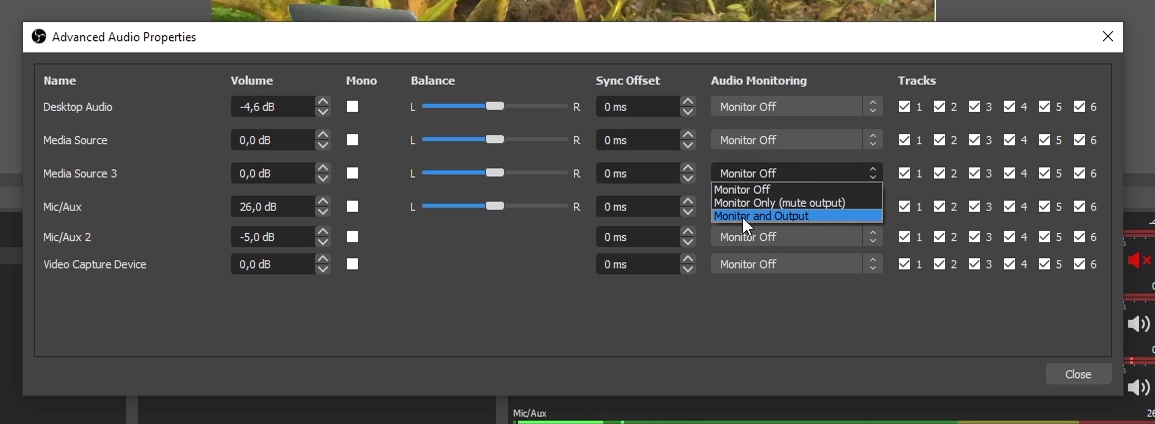1155x424 pixels.
Task: Select Monitor and Output option
Action: 796,216
